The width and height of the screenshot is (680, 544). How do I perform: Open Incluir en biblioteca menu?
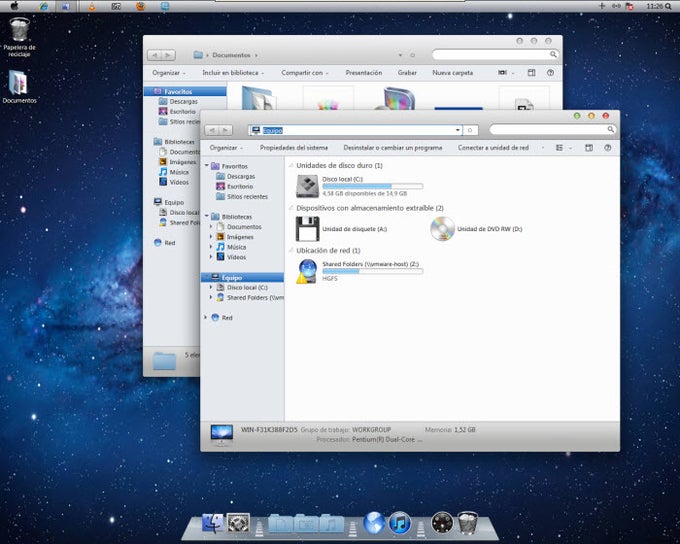point(233,73)
